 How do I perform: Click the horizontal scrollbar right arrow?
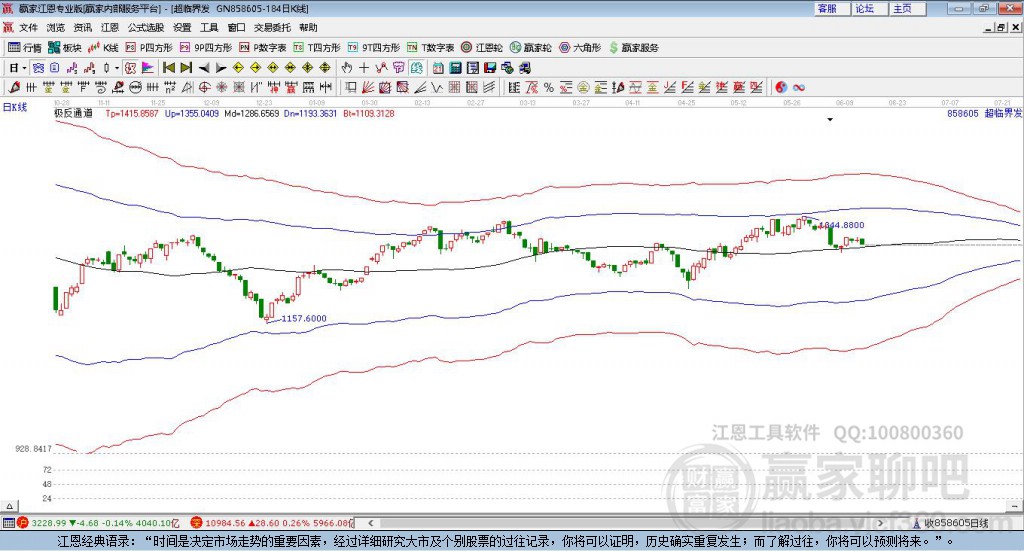pyautogui.click(x=880, y=523)
